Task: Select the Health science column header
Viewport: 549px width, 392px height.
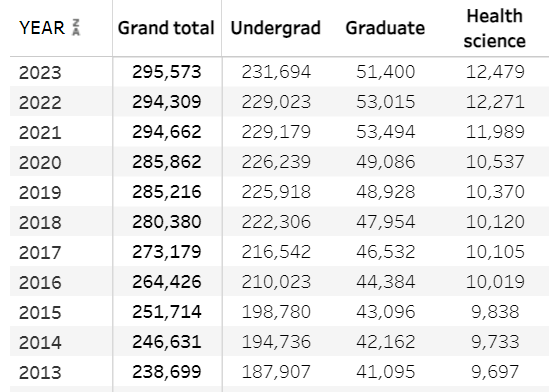Action: coord(495,28)
